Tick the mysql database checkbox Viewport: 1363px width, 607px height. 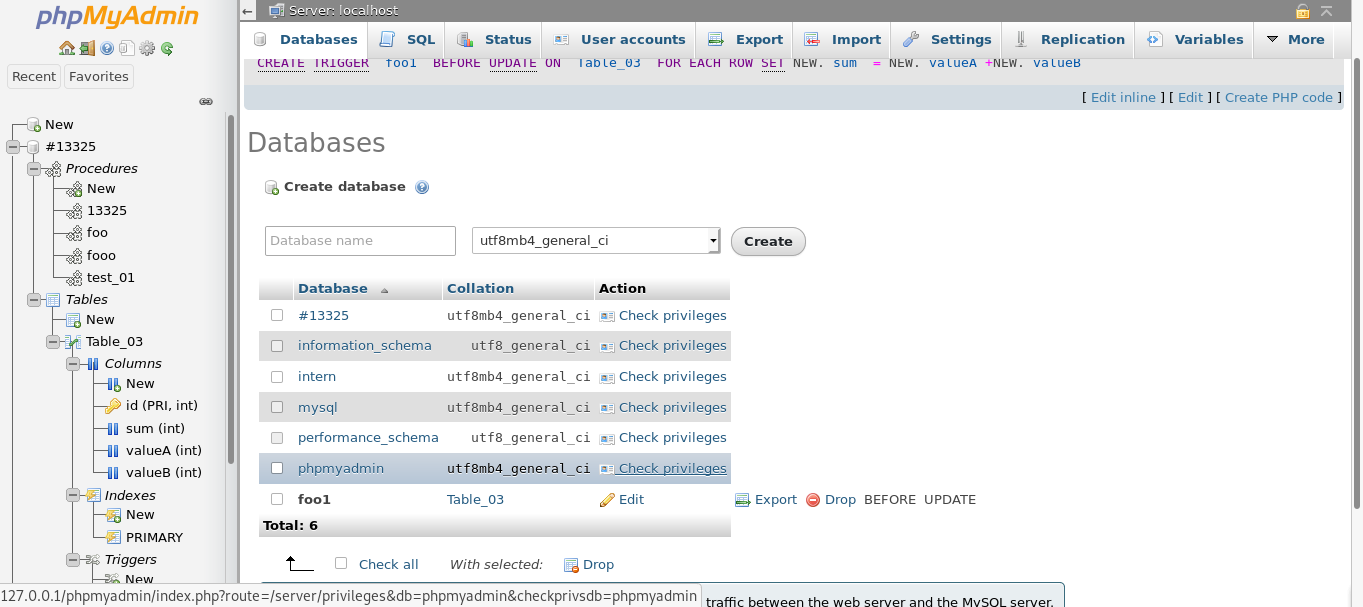pyautogui.click(x=277, y=407)
